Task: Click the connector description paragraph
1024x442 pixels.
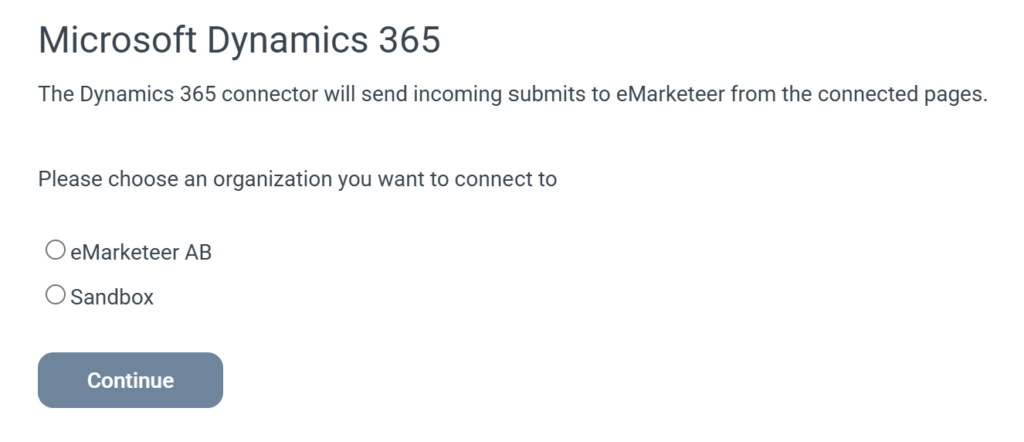Action: click(512, 95)
